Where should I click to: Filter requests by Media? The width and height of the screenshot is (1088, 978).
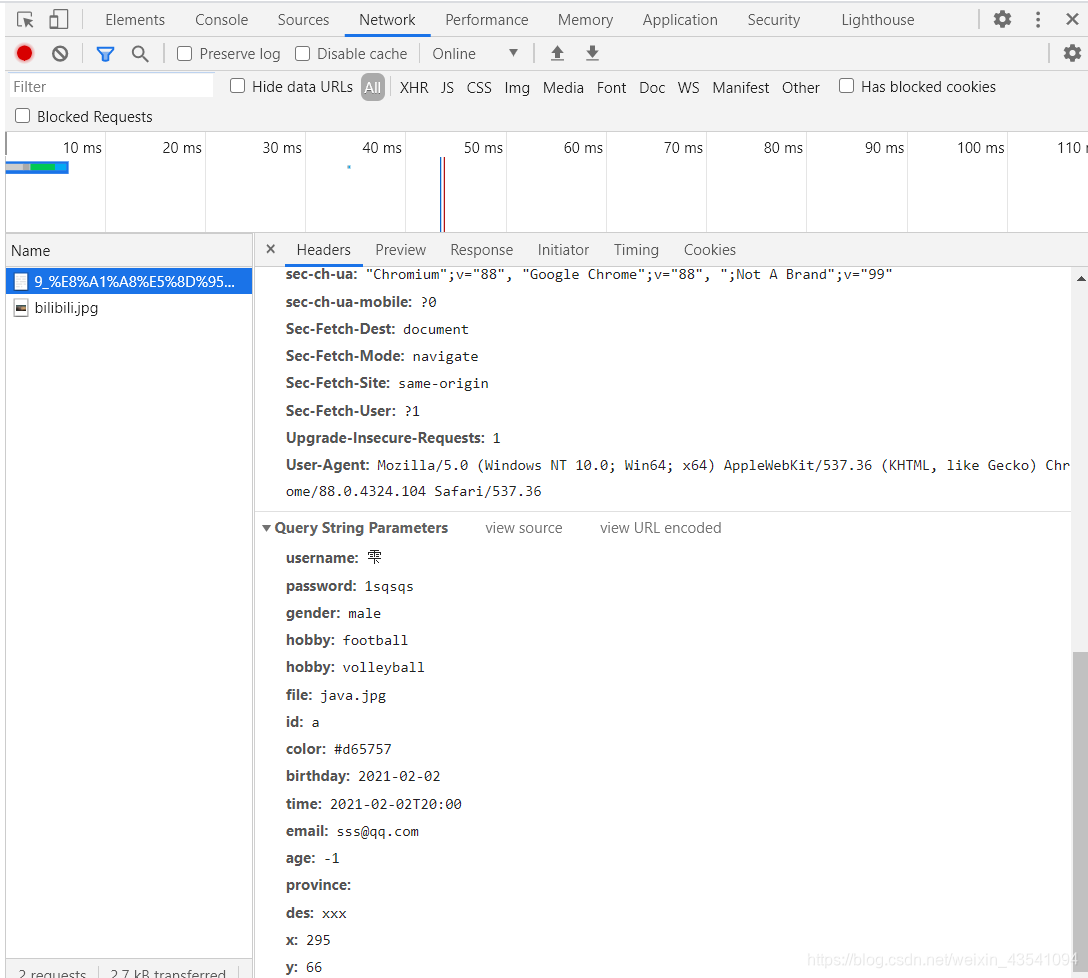click(x=563, y=87)
